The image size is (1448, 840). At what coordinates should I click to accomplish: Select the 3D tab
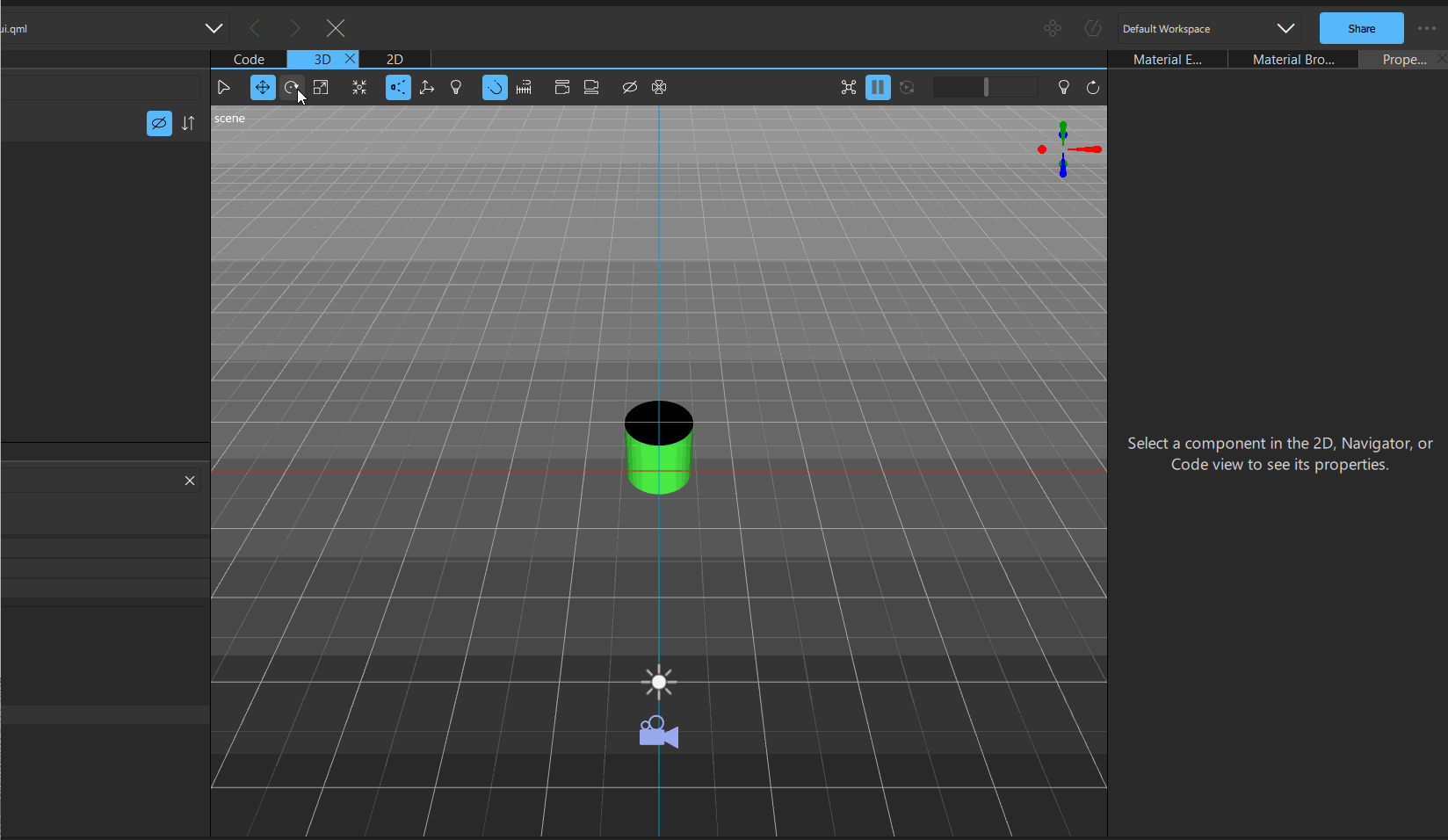pos(322,59)
